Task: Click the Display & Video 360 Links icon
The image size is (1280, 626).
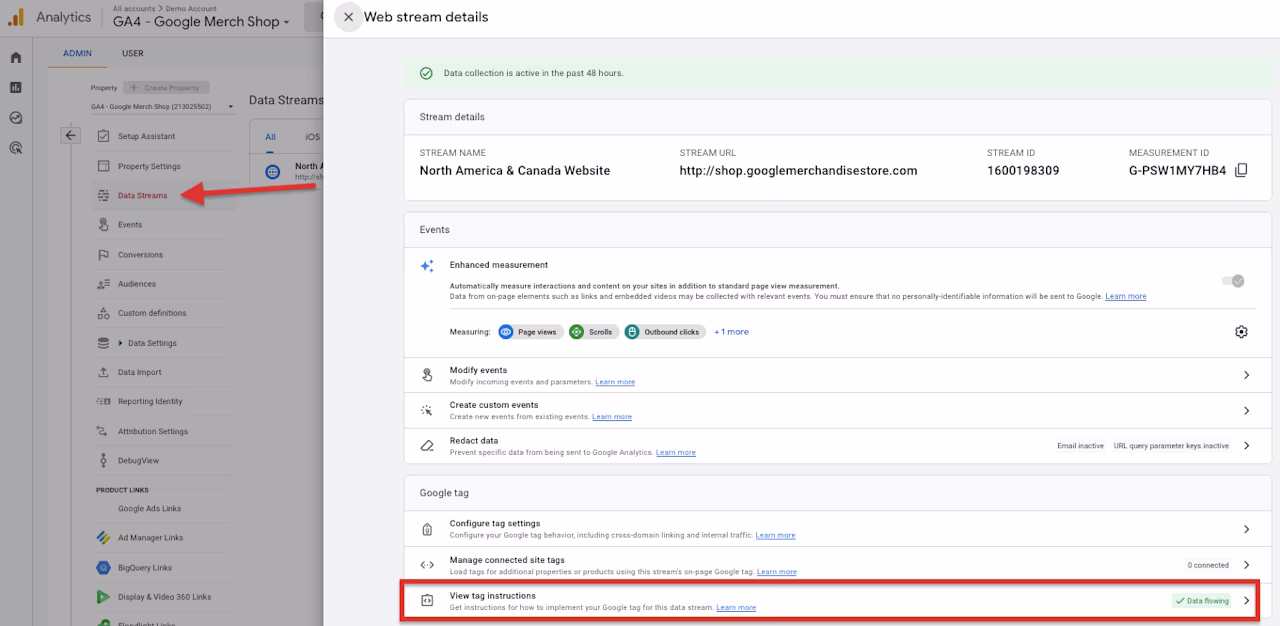Action: (x=103, y=597)
